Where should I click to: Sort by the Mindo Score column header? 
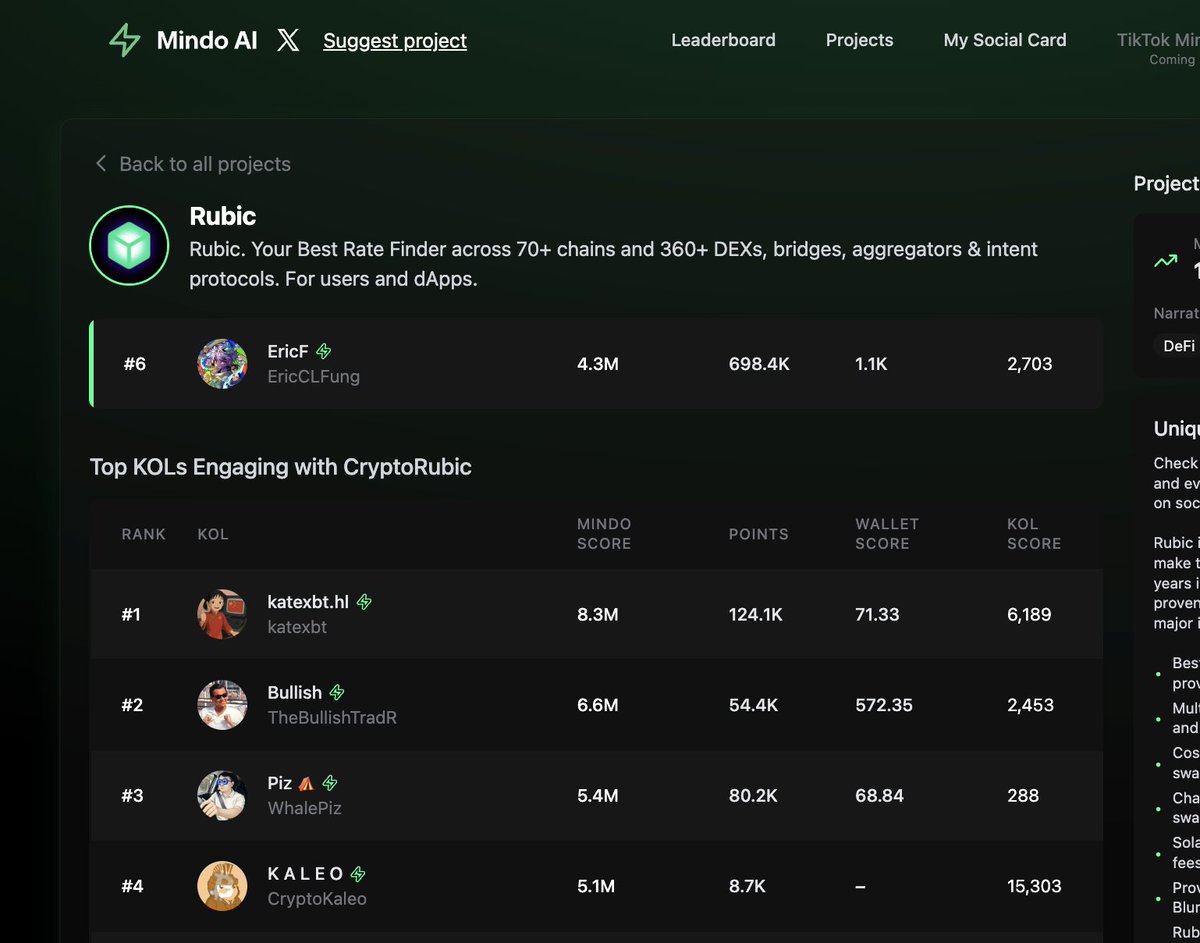[x=604, y=534]
